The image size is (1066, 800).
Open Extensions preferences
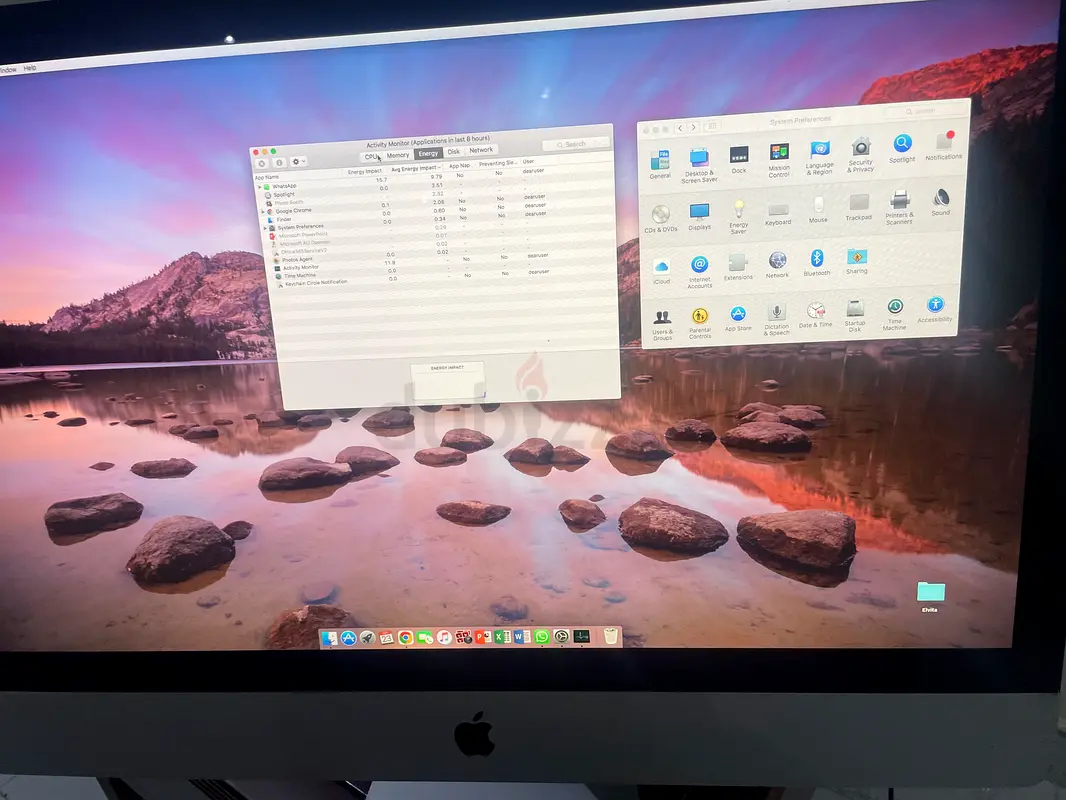point(738,267)
